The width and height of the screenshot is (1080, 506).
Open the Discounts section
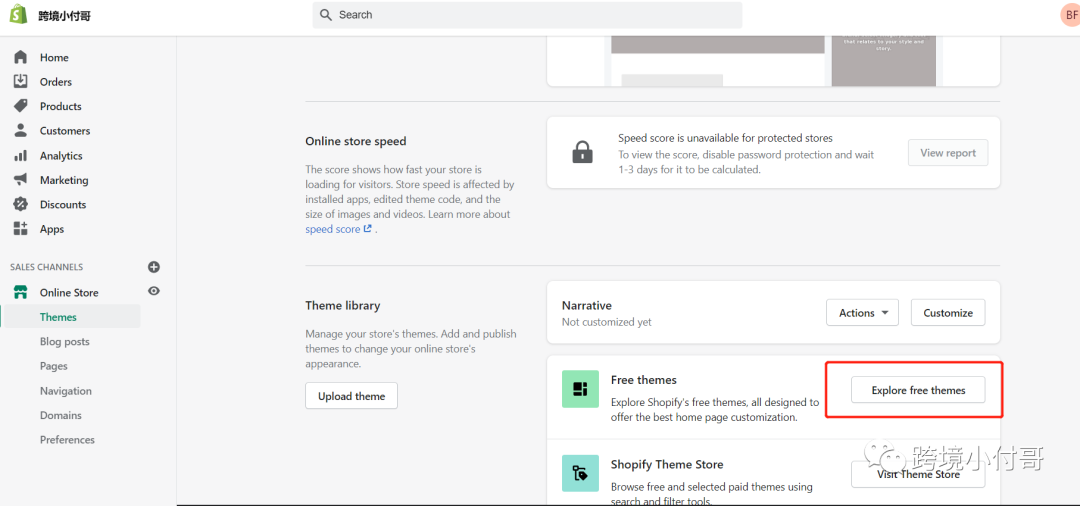pyautogui.click(x=63, y=204)
